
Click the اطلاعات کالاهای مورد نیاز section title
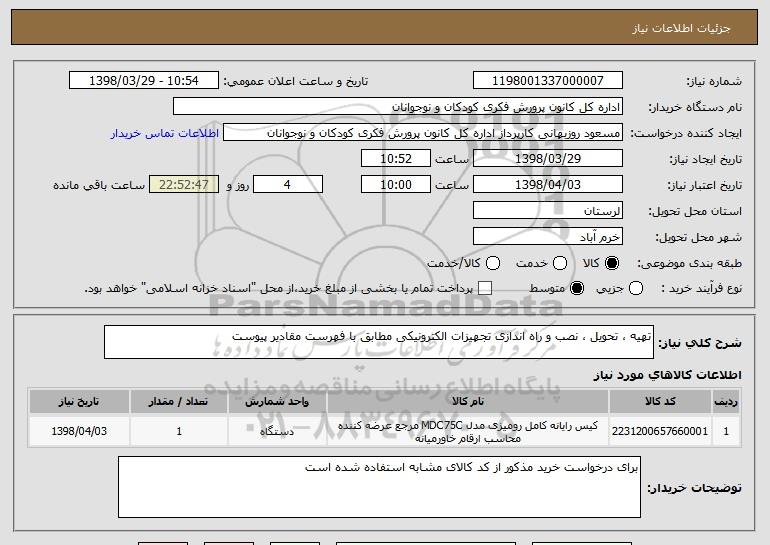667,375
